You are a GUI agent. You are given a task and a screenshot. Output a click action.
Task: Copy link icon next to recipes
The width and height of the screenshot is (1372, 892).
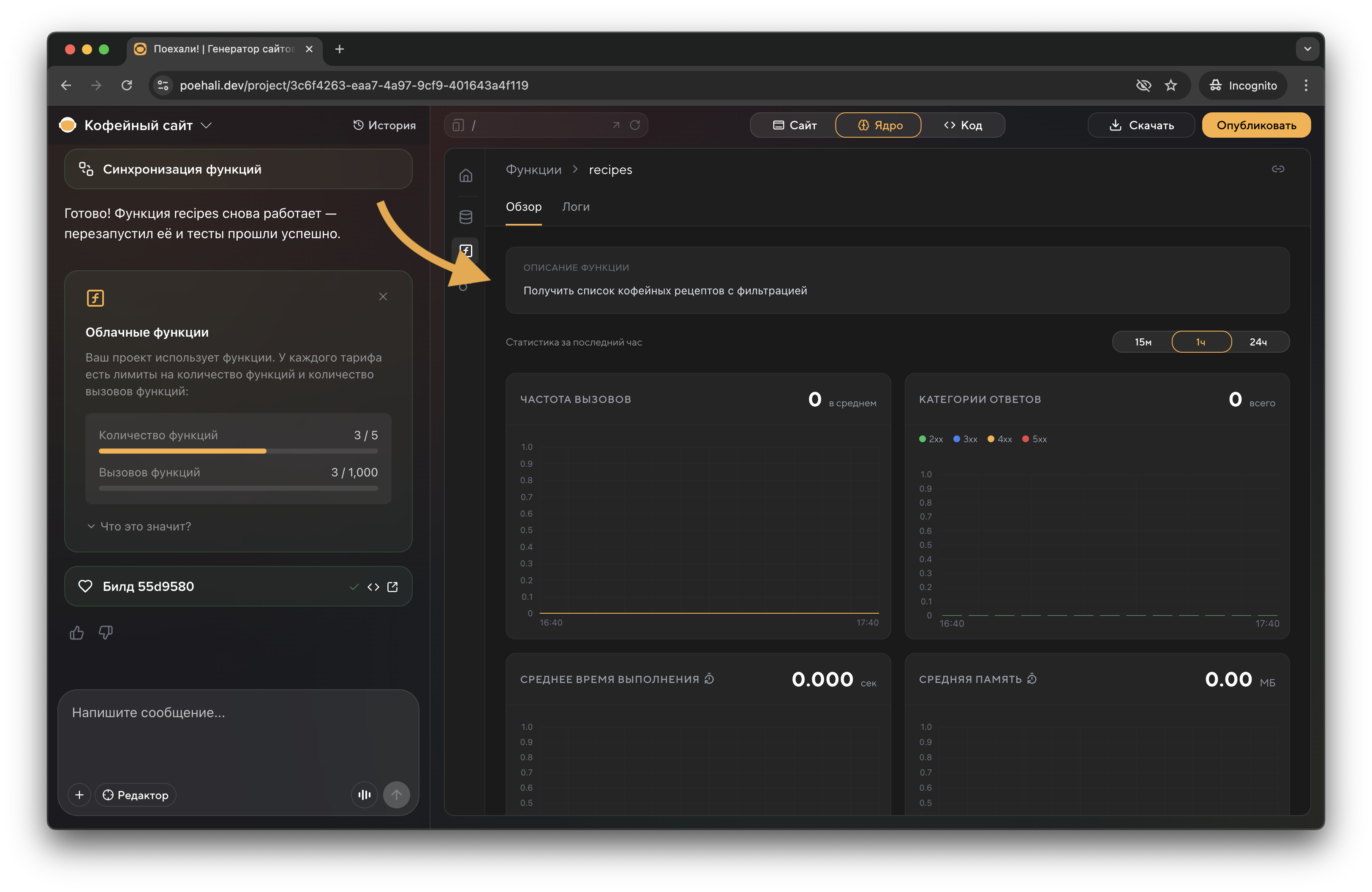point(1277,169)
